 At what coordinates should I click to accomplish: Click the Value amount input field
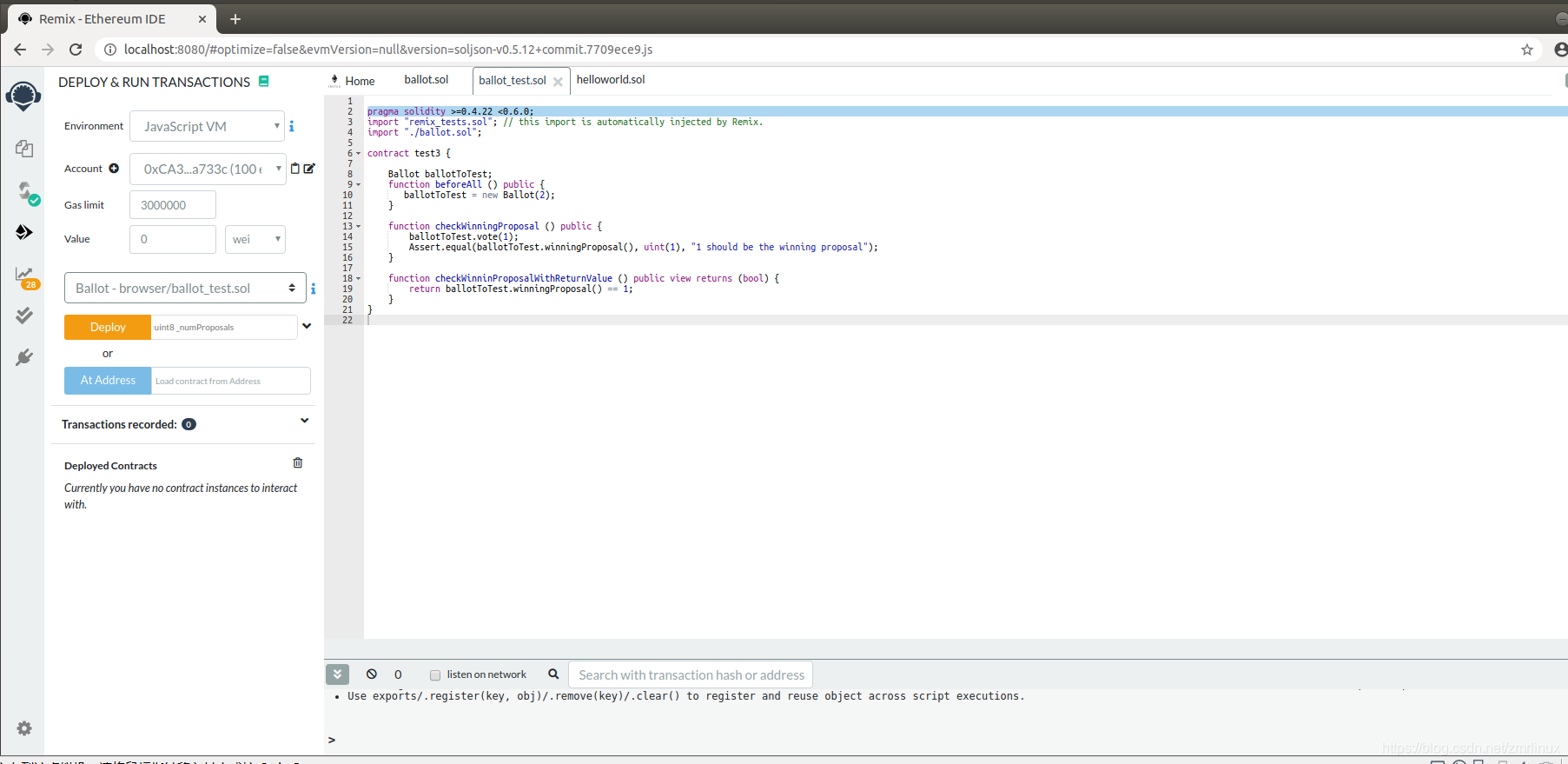173,239
